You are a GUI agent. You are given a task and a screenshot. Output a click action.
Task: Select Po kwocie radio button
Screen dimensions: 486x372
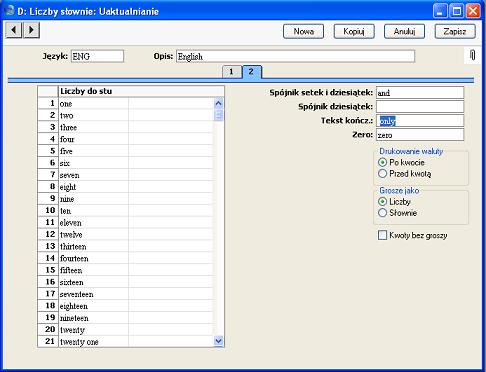382,162
